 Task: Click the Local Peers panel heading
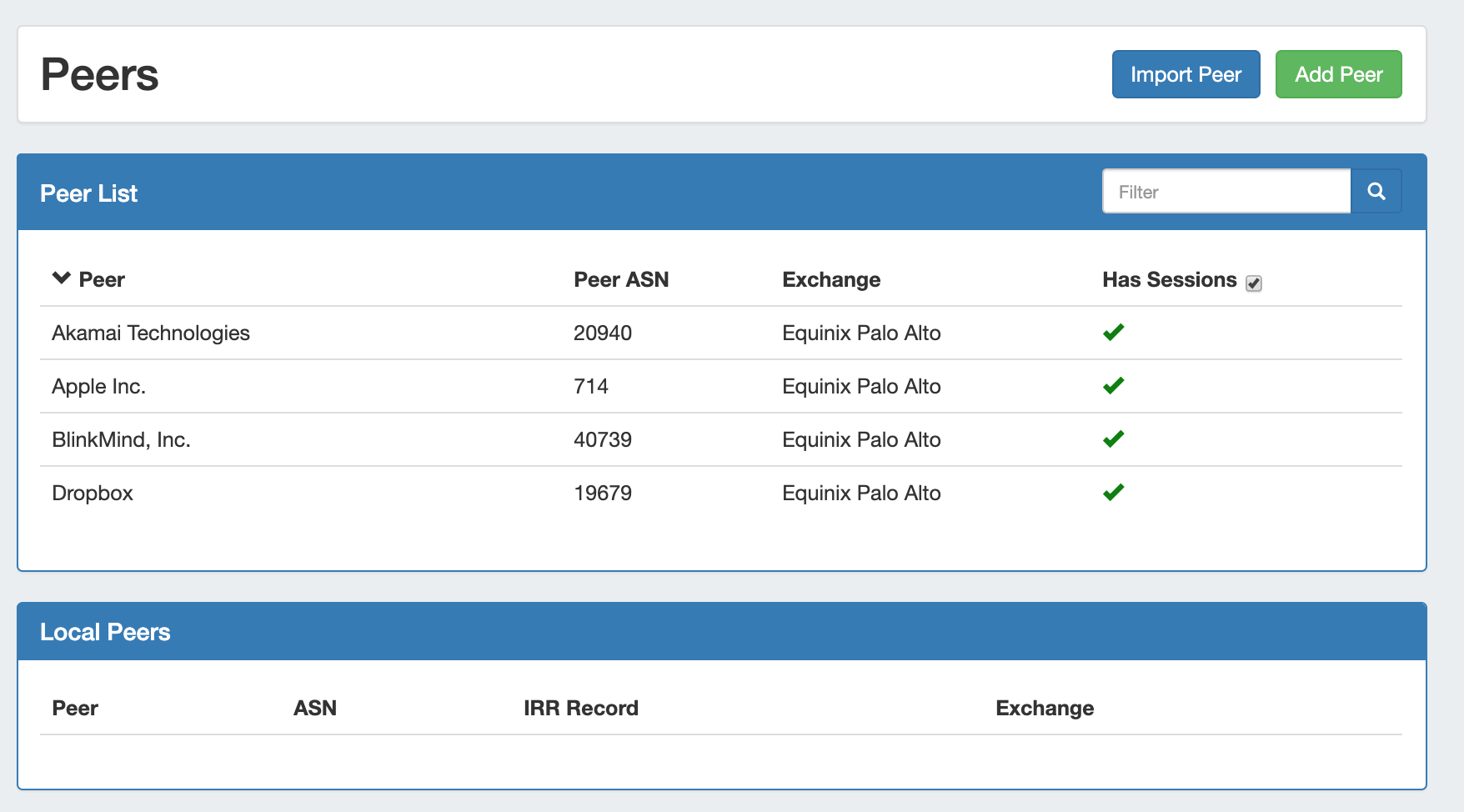point(105,632)
